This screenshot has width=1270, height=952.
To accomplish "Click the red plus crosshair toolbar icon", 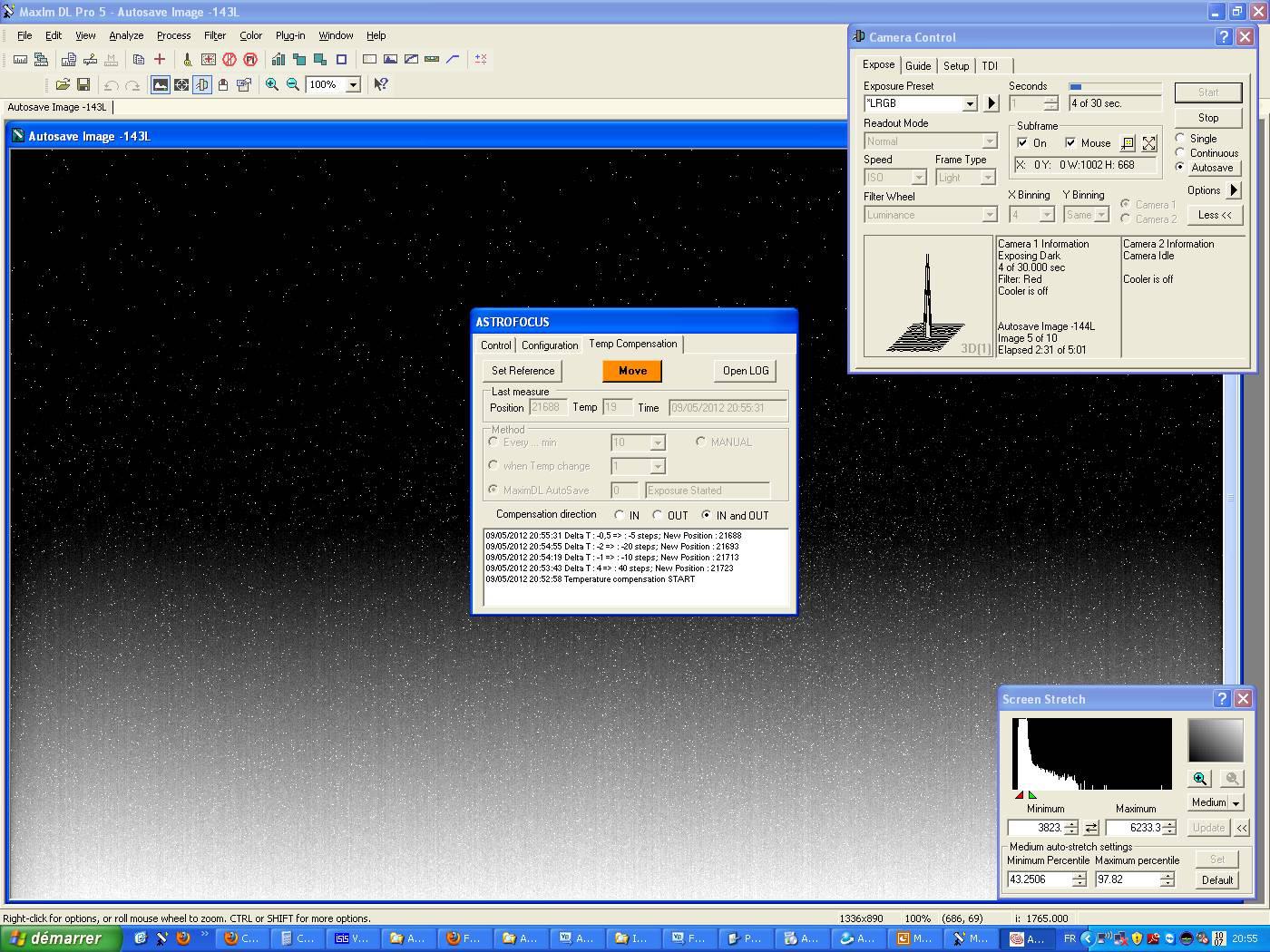I will (160, 59).
